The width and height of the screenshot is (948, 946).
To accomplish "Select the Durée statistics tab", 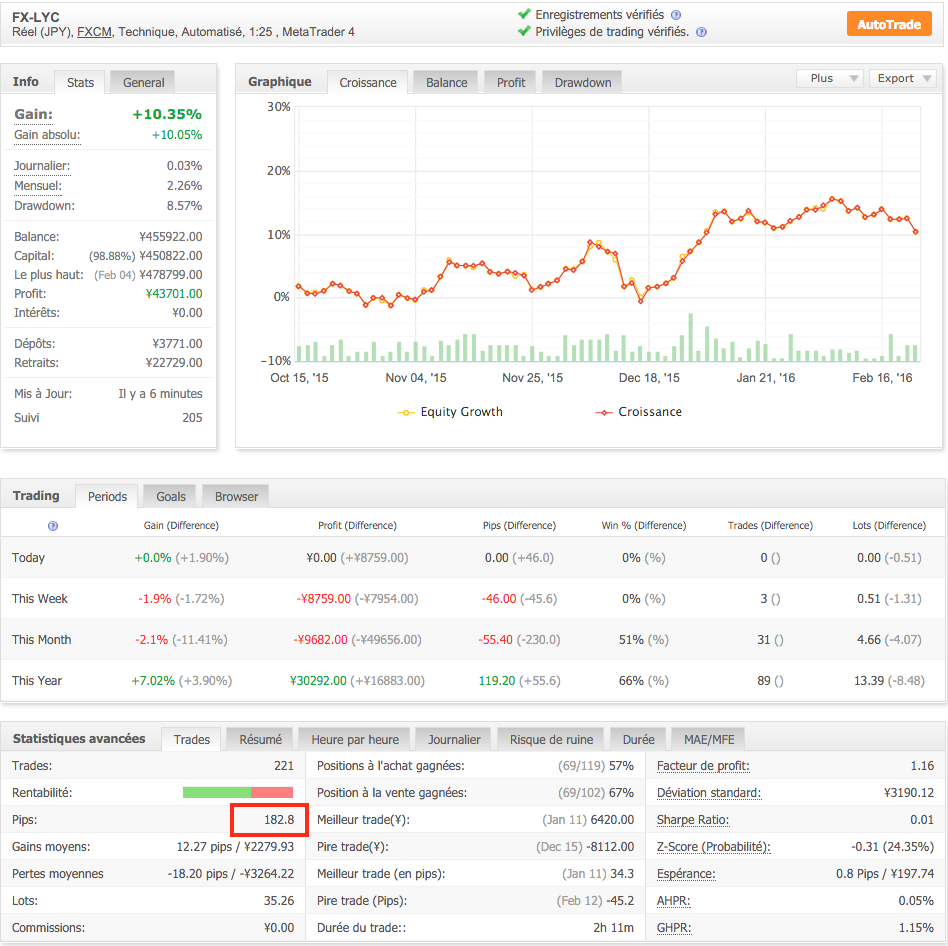I will tap(638, 739).
